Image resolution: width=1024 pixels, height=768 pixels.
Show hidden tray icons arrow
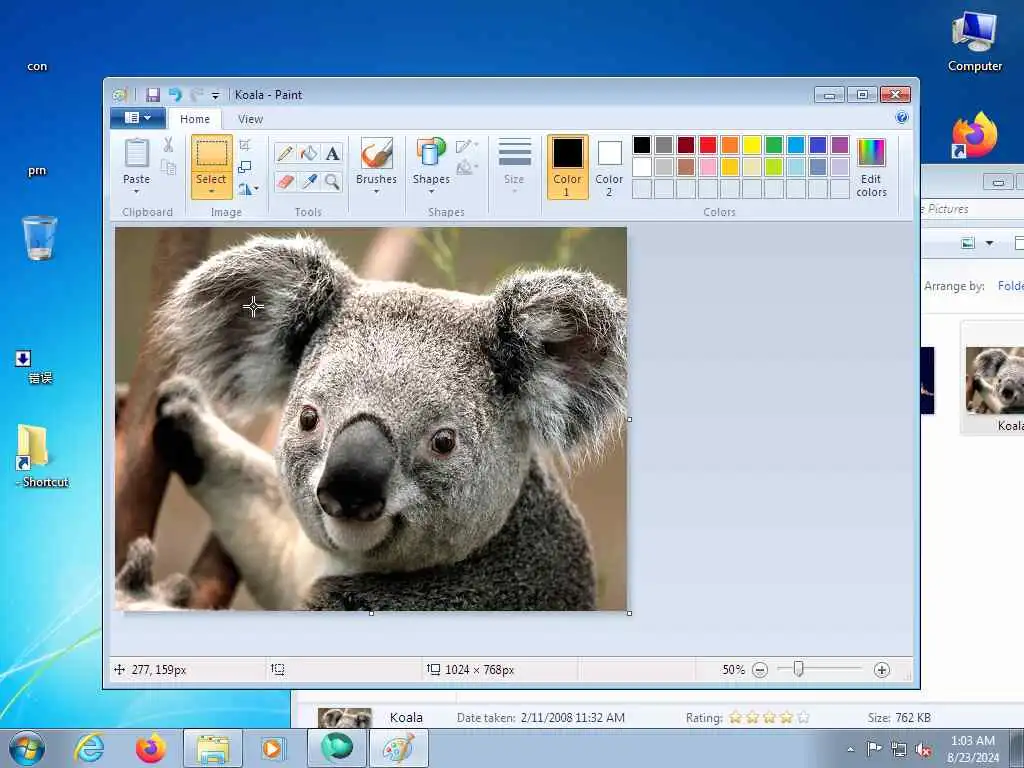click(850, 749)
